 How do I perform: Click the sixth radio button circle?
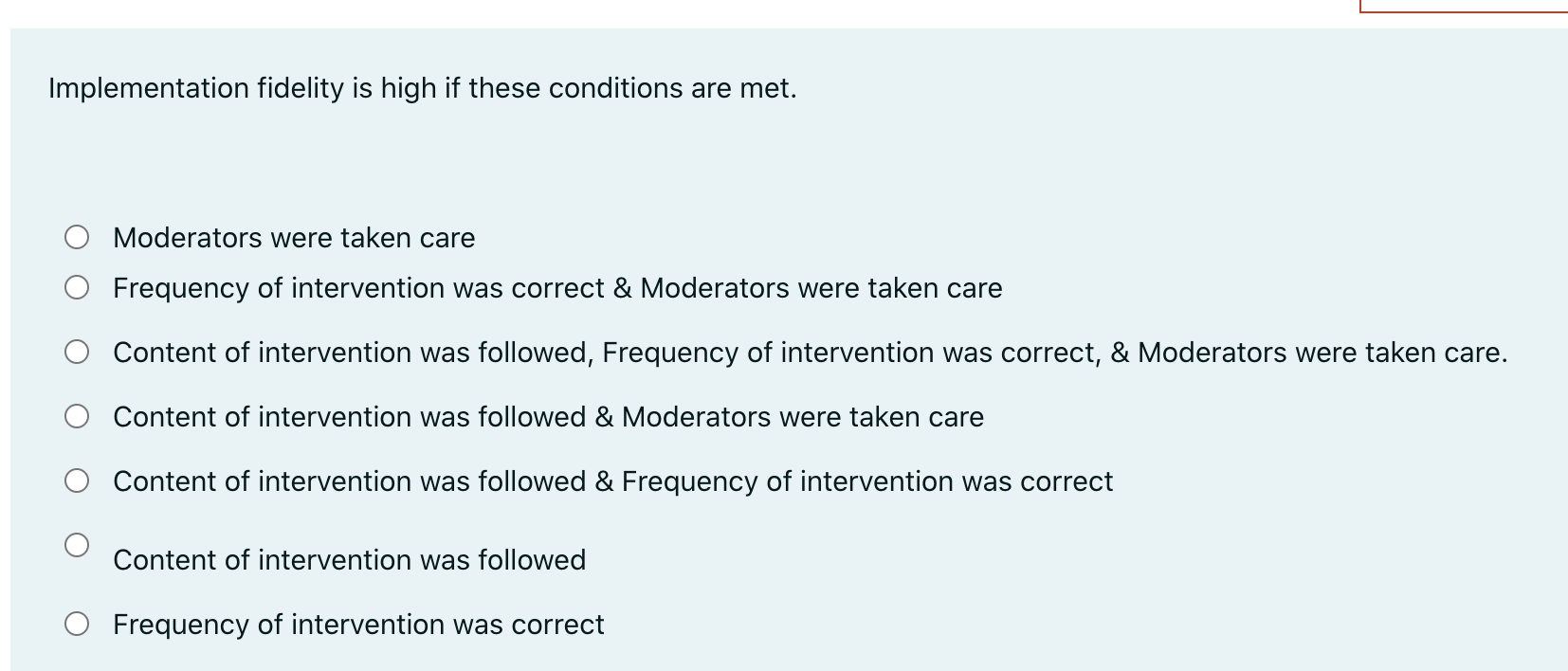pos(79,543)
